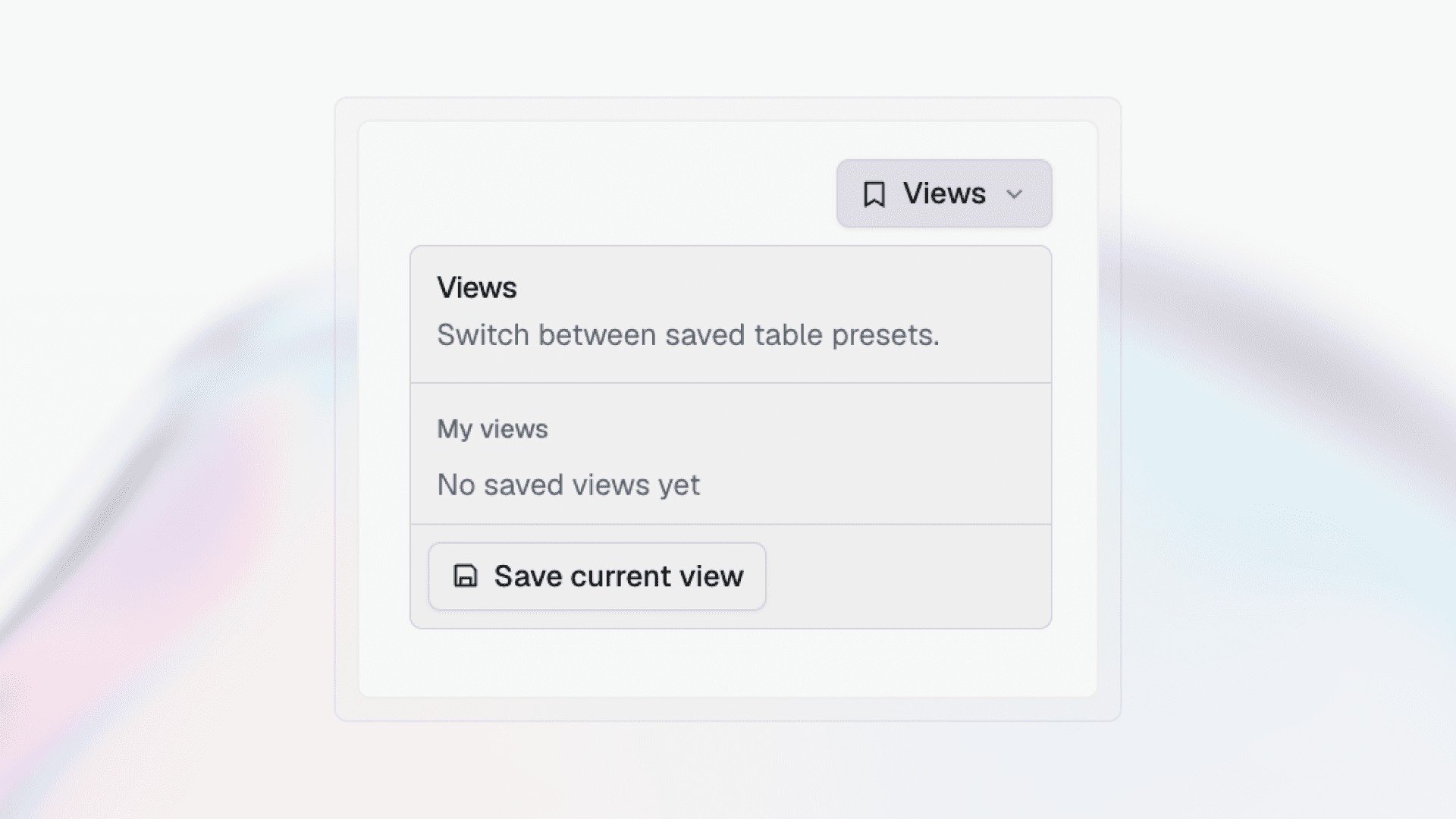1456x819 pixels.
Task: Click the popover header area right of Views title
Action: (781, 288)
